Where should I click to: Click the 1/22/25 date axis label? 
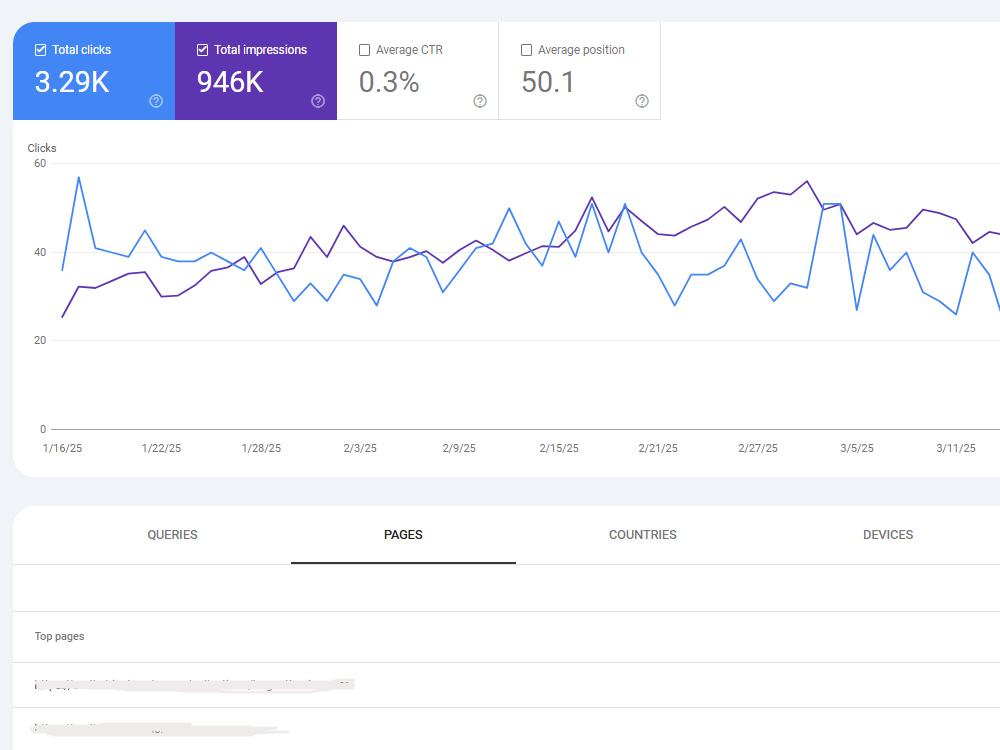tap(161, 448)
